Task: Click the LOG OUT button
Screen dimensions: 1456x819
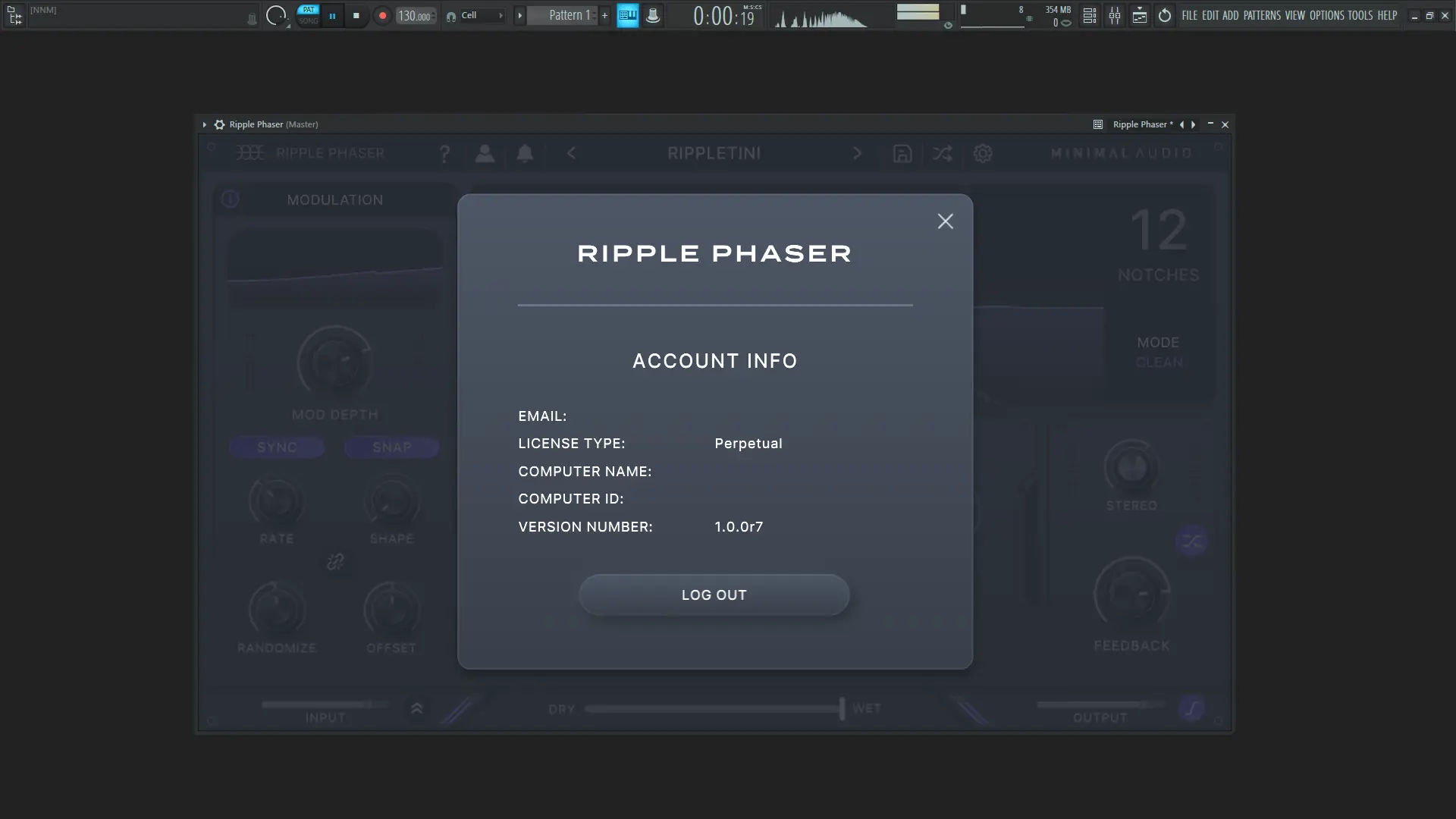Action: click(x=714, y=595)
